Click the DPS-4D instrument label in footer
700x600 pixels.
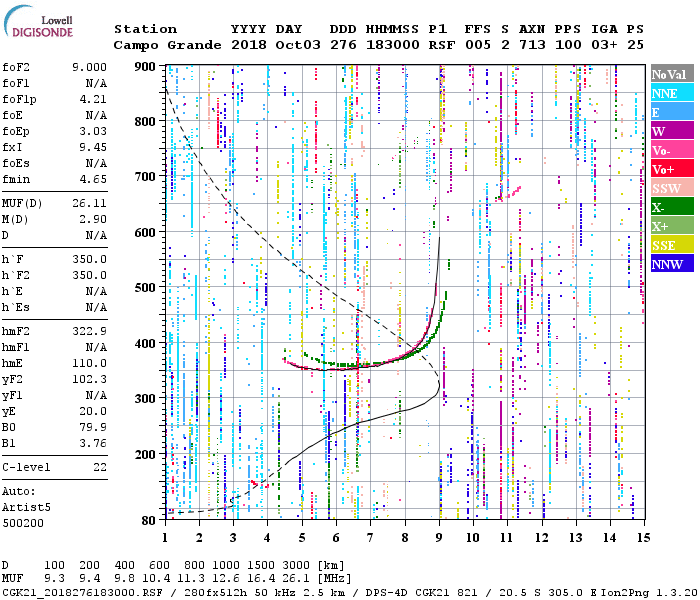[x=387, y=593]
